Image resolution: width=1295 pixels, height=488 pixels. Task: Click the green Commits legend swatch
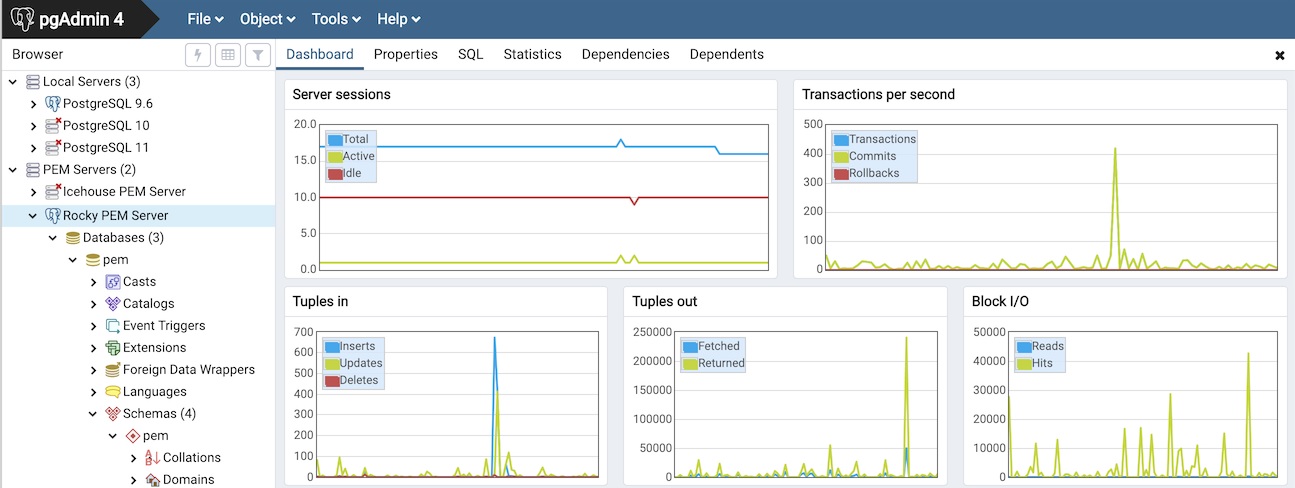coord(841,157)
